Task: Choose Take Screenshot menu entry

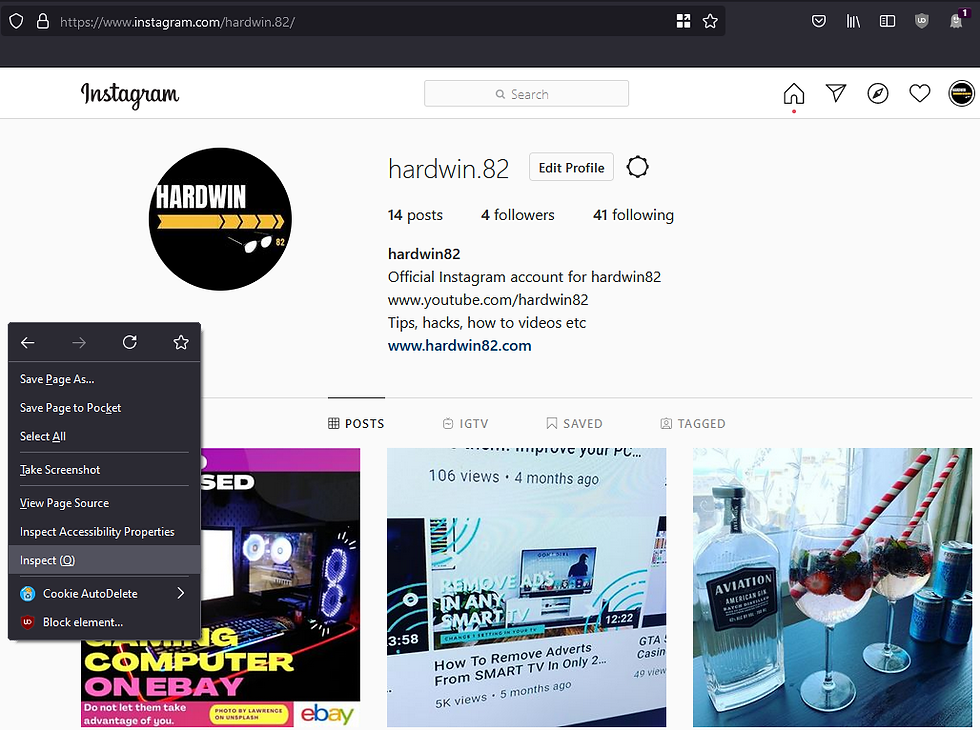Action: pos(104,469)
